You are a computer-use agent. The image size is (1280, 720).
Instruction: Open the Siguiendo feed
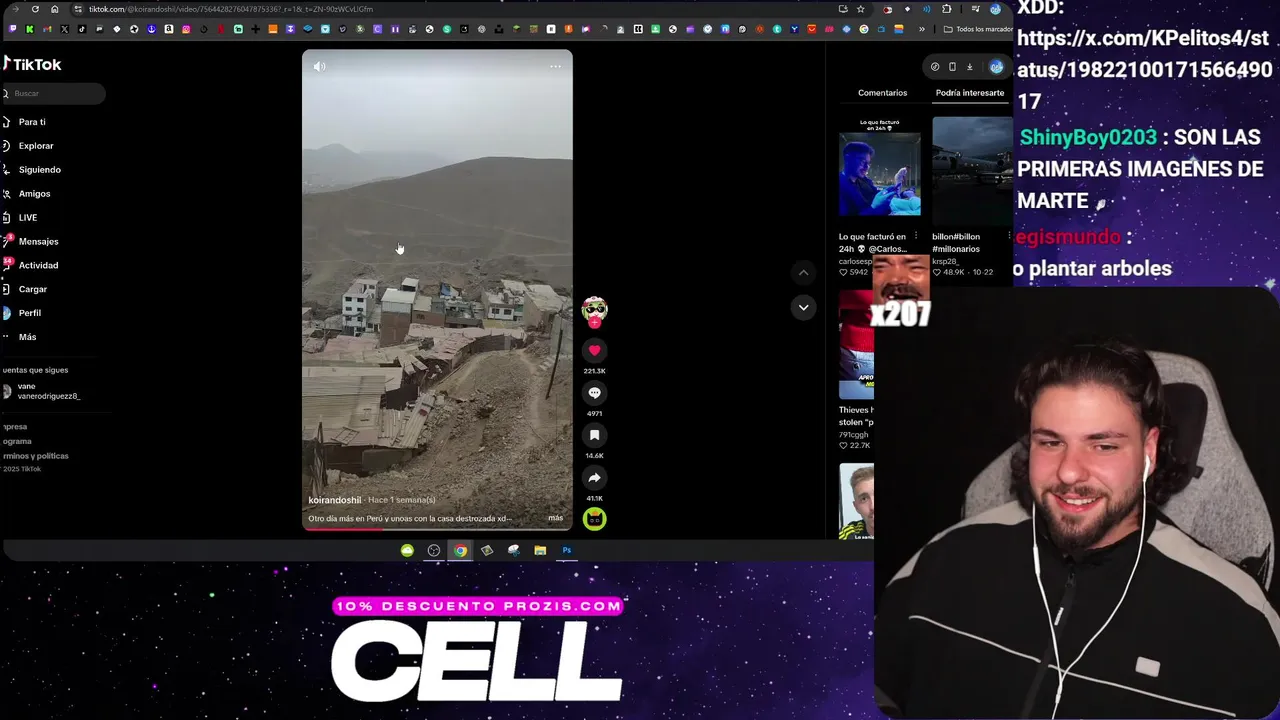tap(39, 170)
